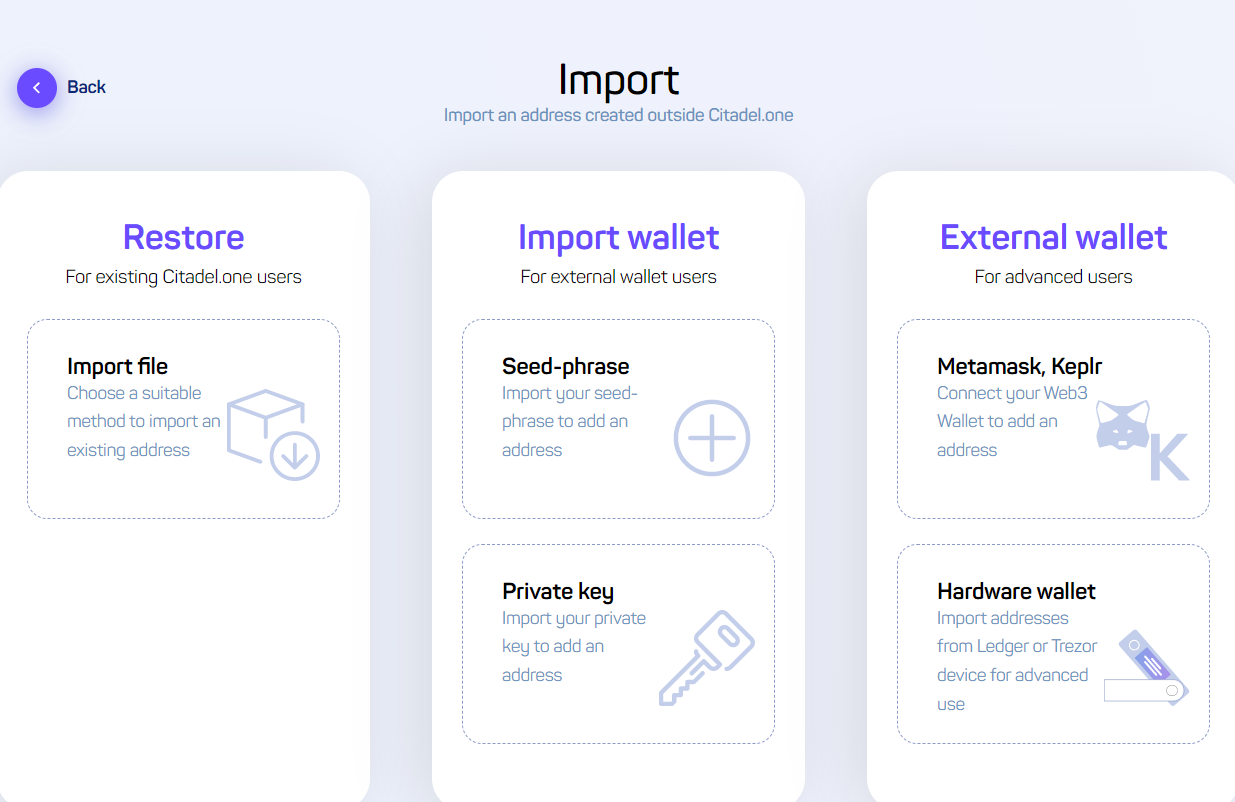Click the Keplr K logo icon
This screenshot has width=1235, height=802.
1169,457
